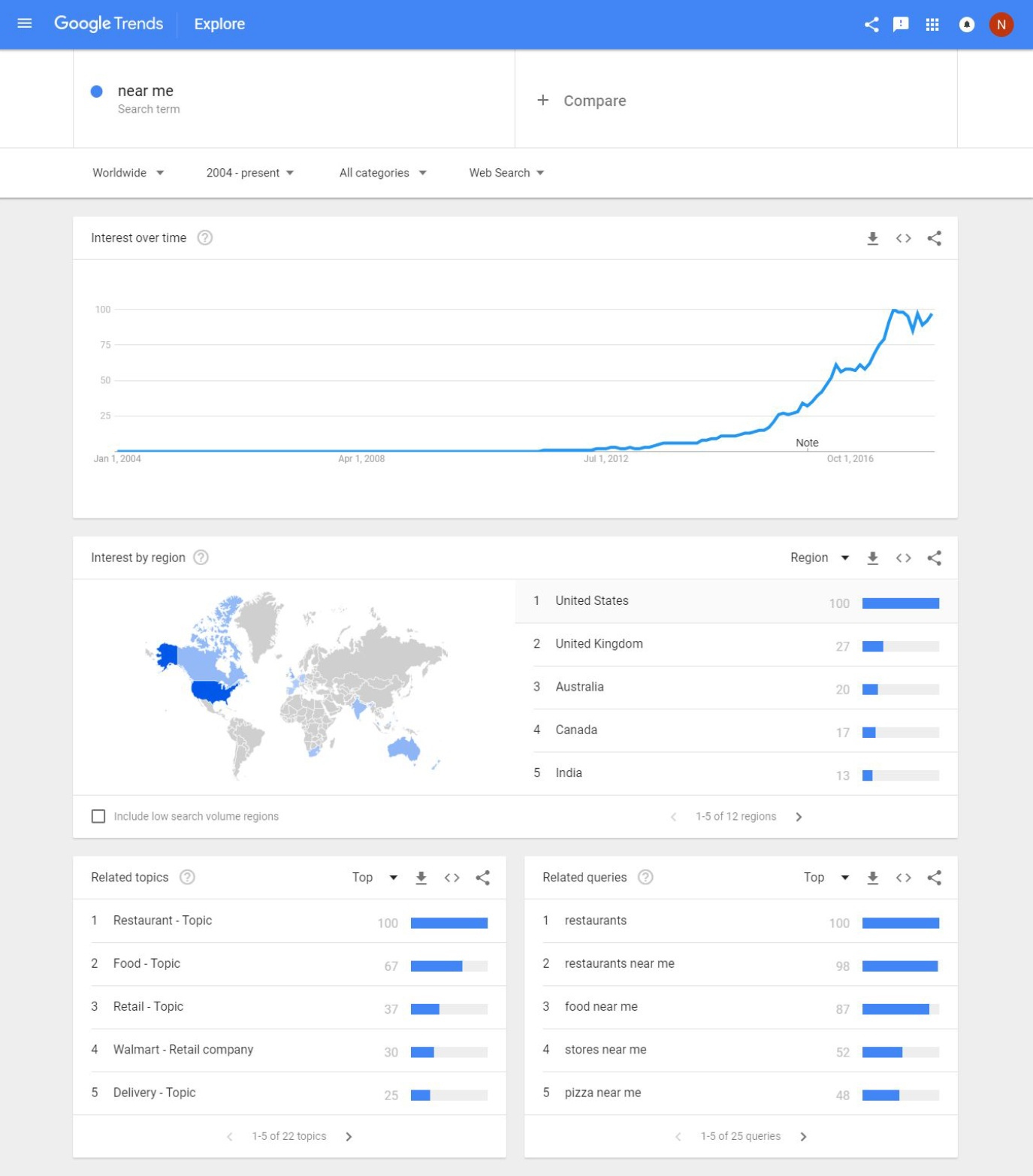Screen dimensions: 1033x1176
Task: Click the '1-5 of 12 regions' pagination text
Action: pos(735,817)
